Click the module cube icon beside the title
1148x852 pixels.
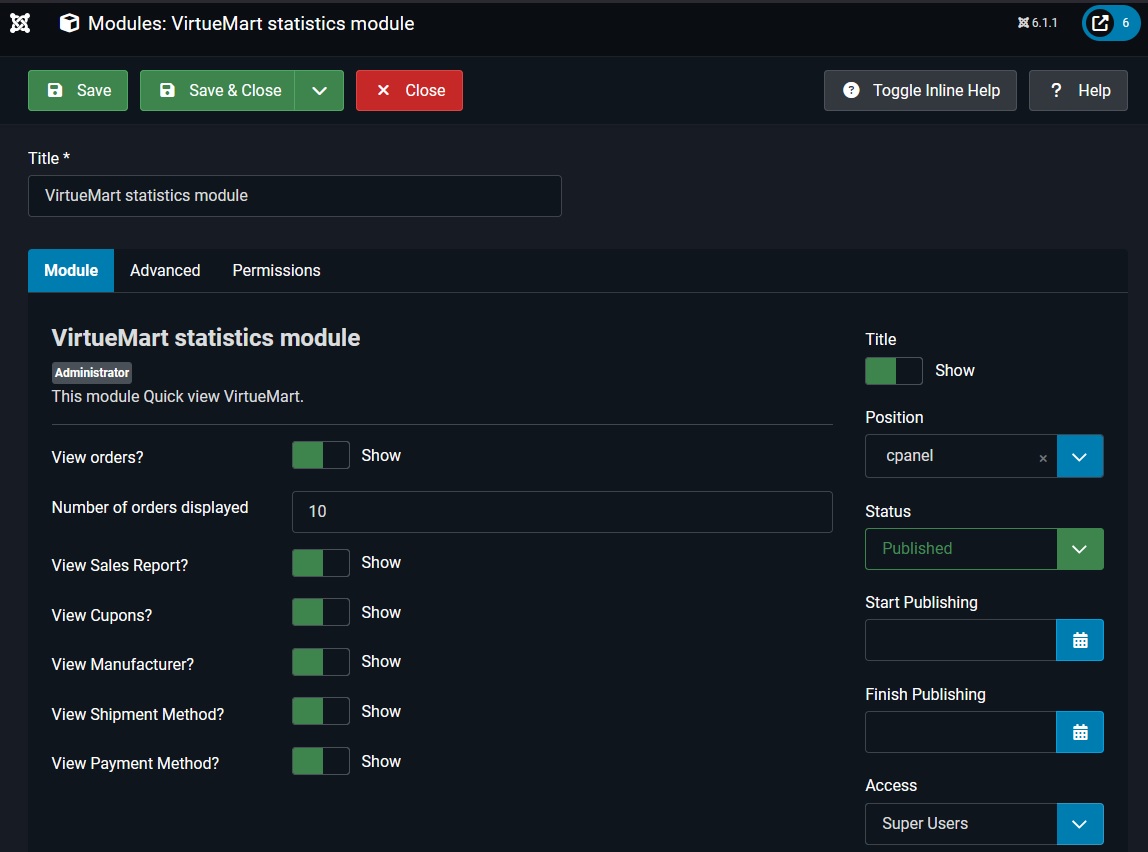coord(70,23)
